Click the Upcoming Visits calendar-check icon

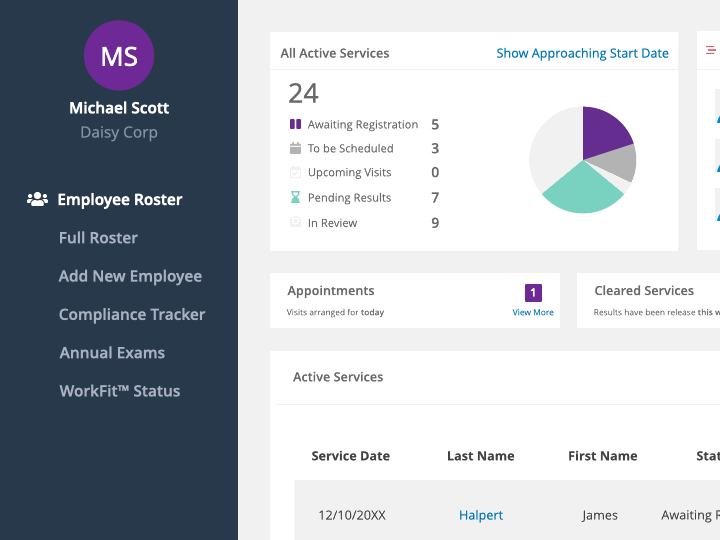[295, 173]
